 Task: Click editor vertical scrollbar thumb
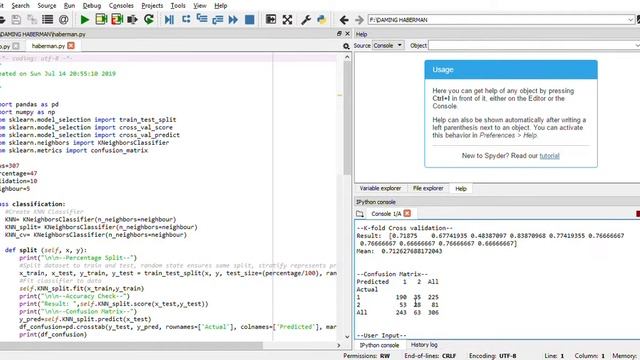pos(347,118)
